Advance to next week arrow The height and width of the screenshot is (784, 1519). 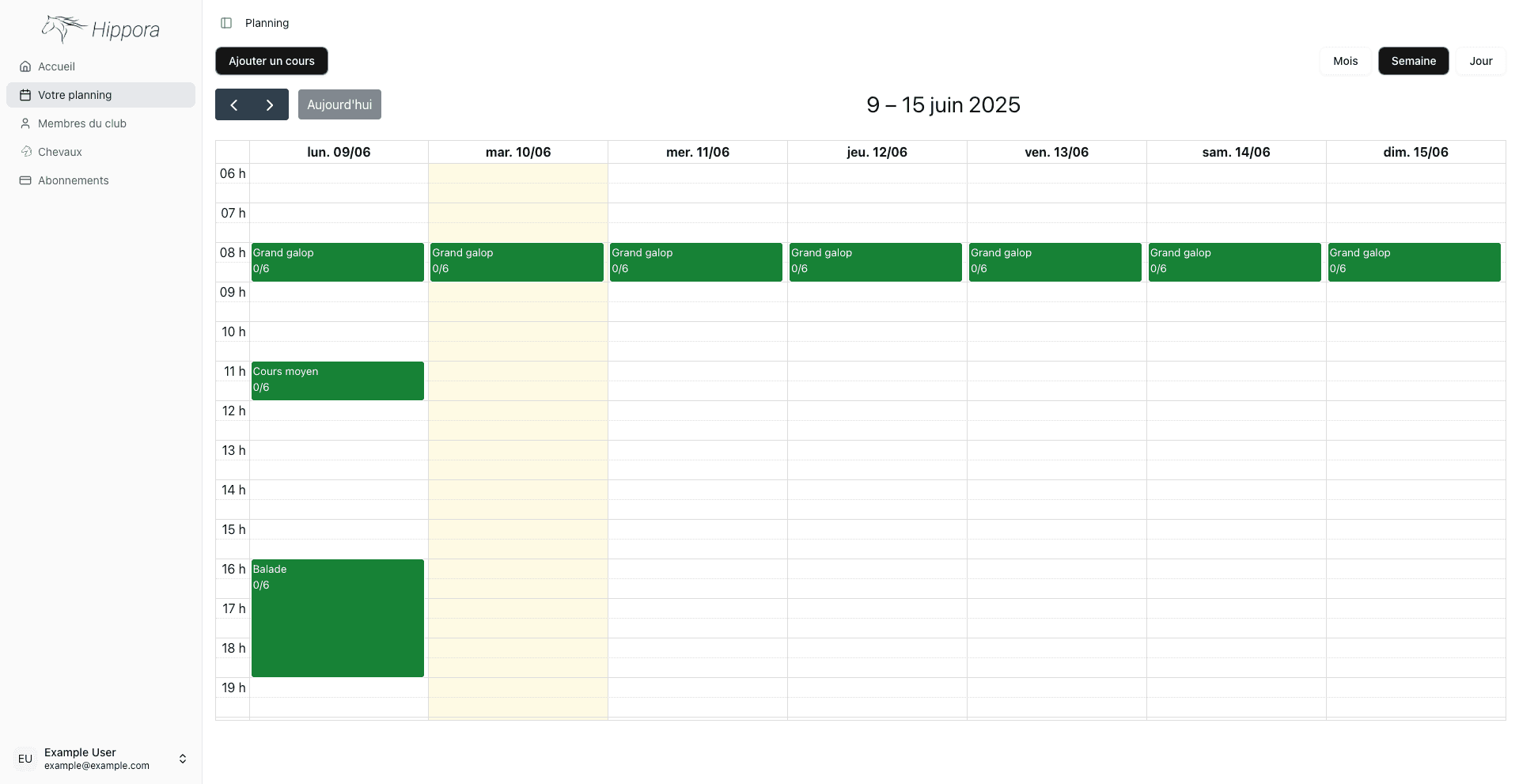point(270,104)
